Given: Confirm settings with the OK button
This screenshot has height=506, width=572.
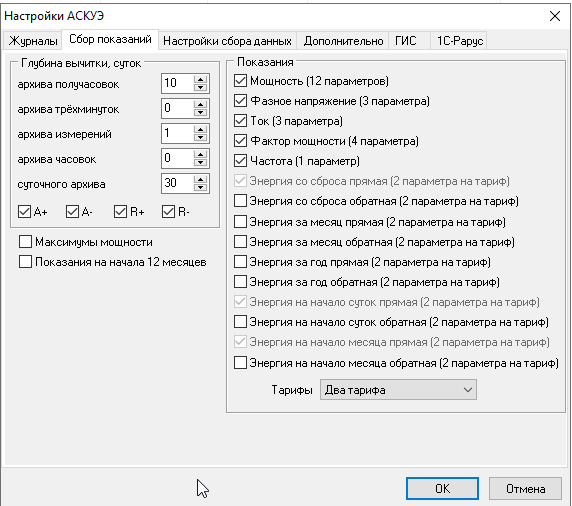Looking at the screenshot, I should [442, 488].
